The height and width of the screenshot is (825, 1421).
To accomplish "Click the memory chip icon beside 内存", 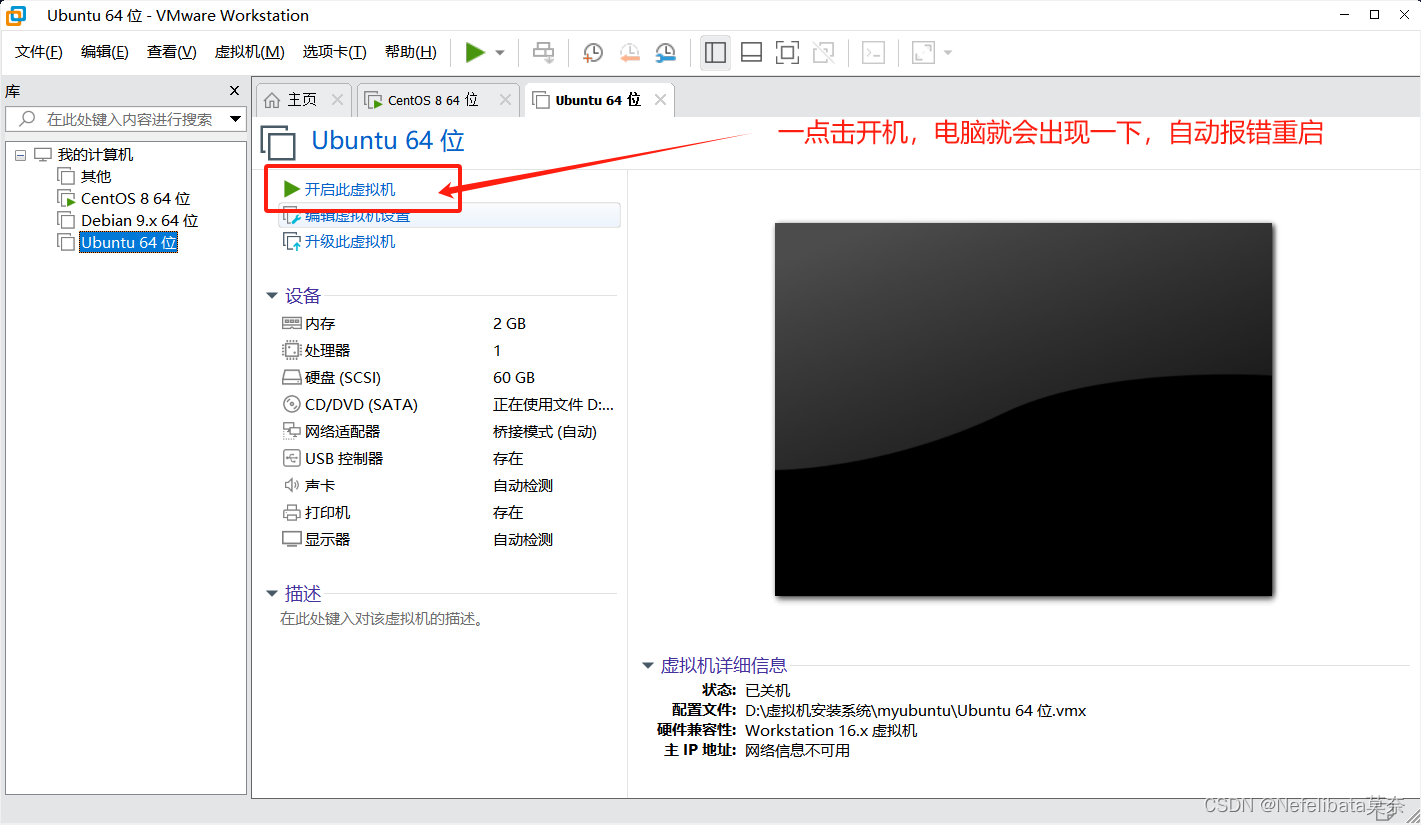I will [292, 324].
